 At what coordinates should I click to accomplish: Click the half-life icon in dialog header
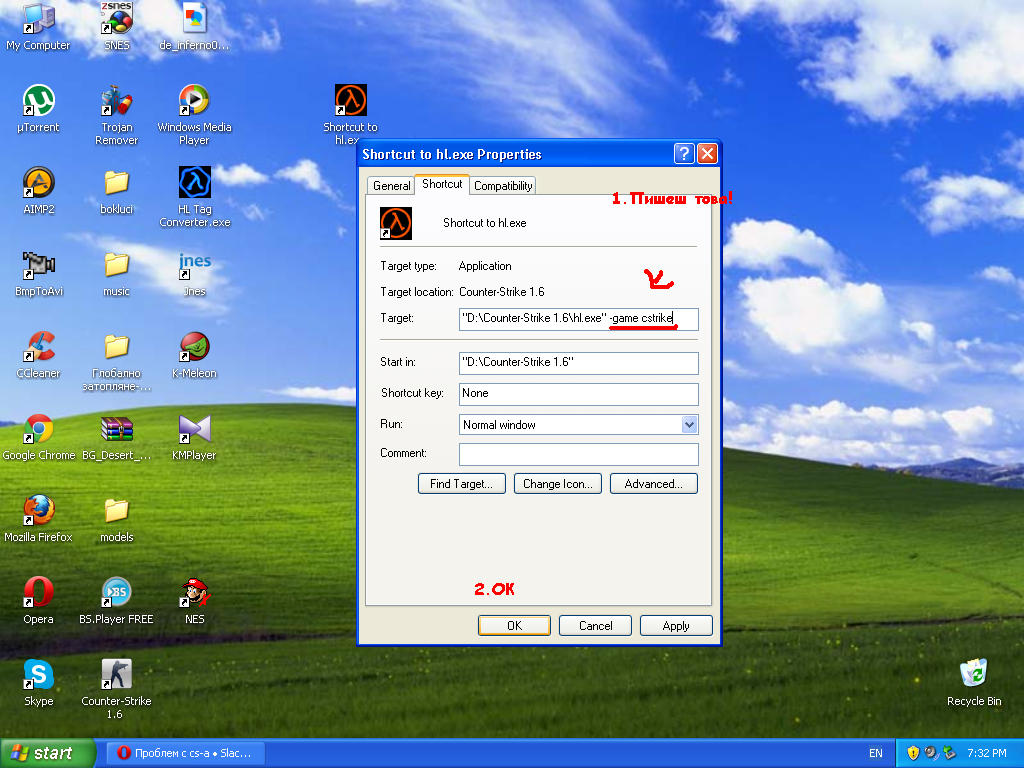coord(396,223)
